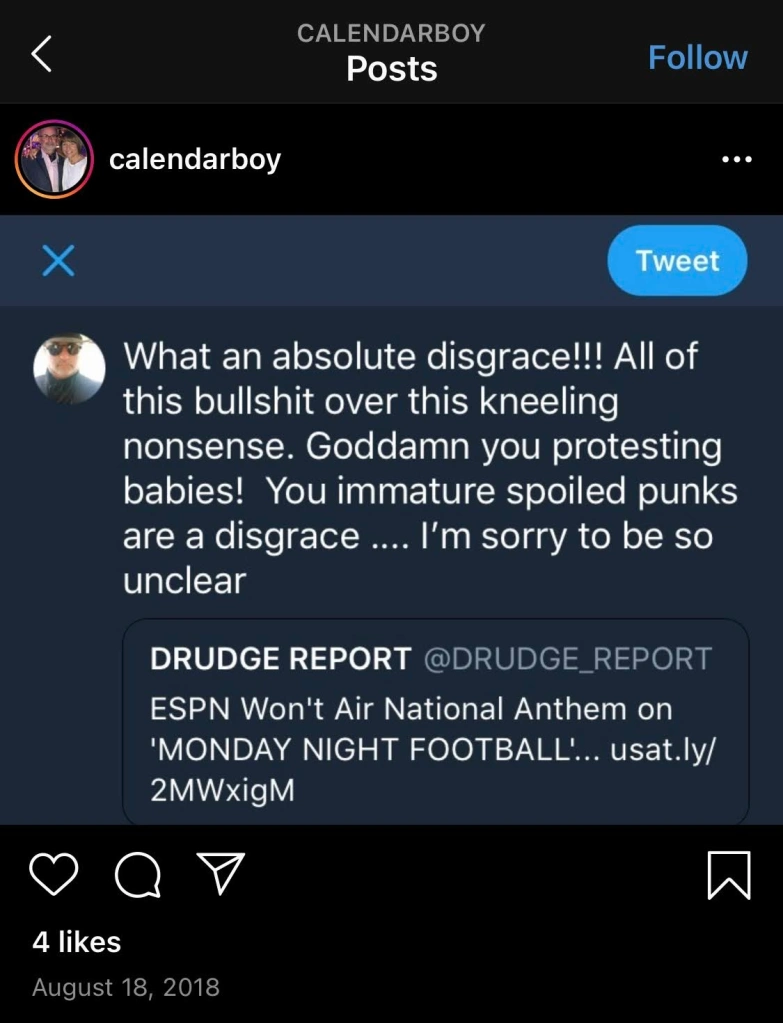Open calendarboy profile picture story
The width and height of the screenshot is (783, 1023).
[53, 160]
